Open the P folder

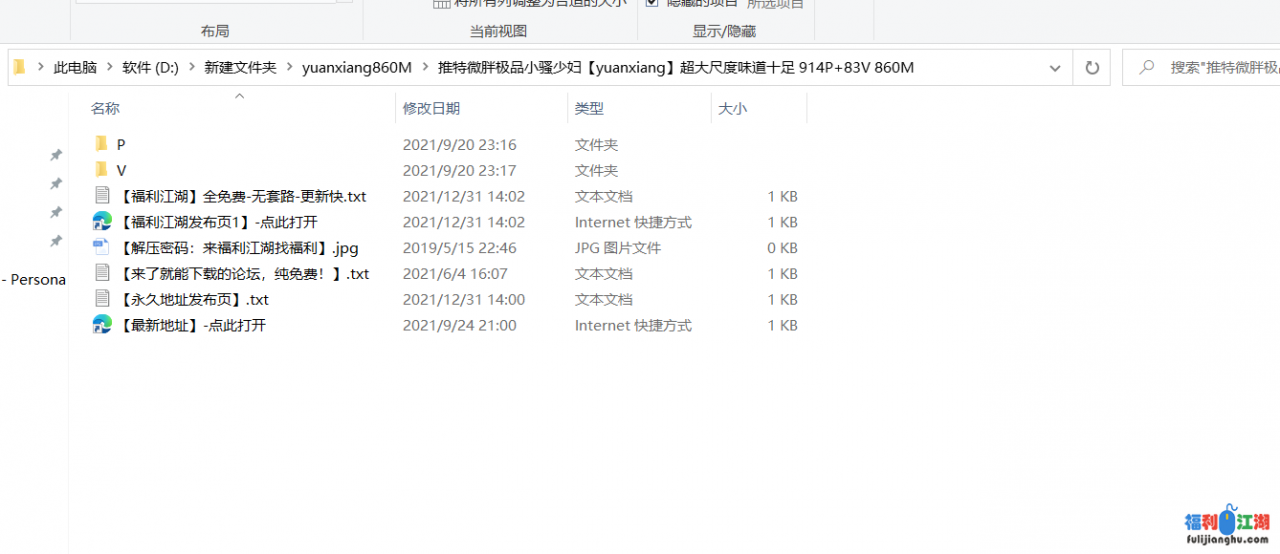[x=120, y=145]
